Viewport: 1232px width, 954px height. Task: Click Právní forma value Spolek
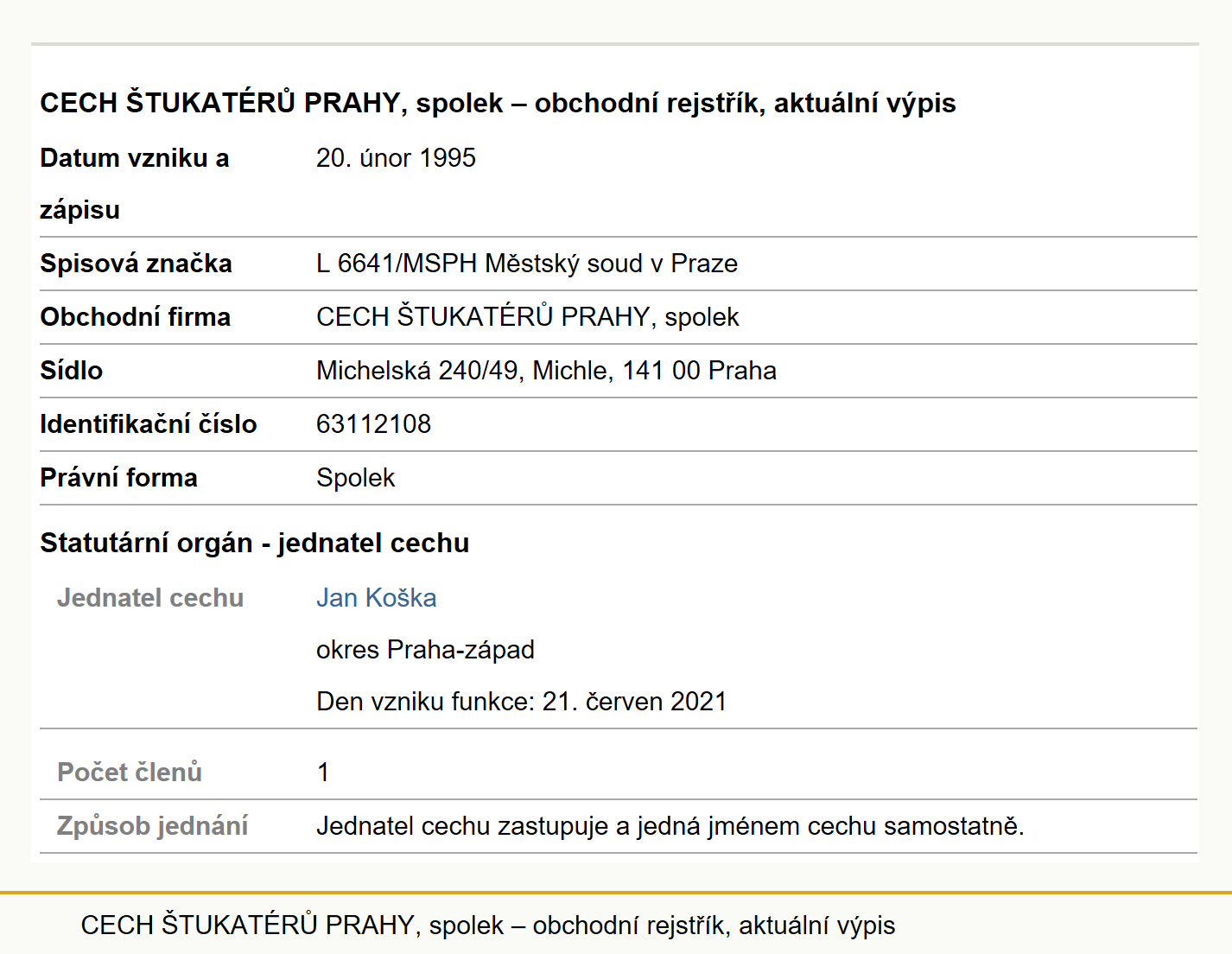[x=355, y=478]
